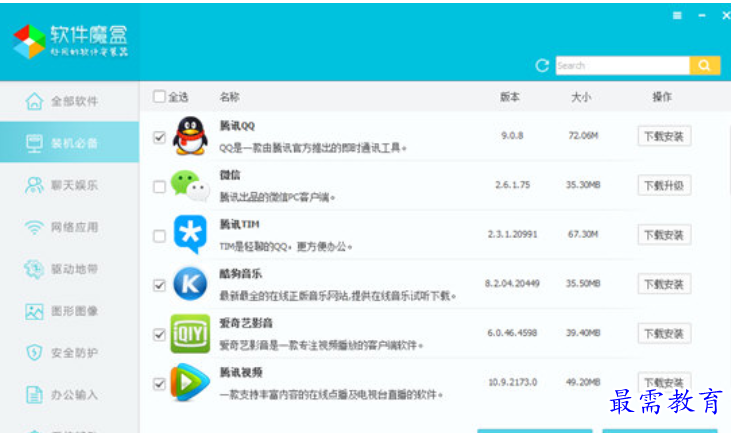Open the 办公输入 category

point(69,395)
